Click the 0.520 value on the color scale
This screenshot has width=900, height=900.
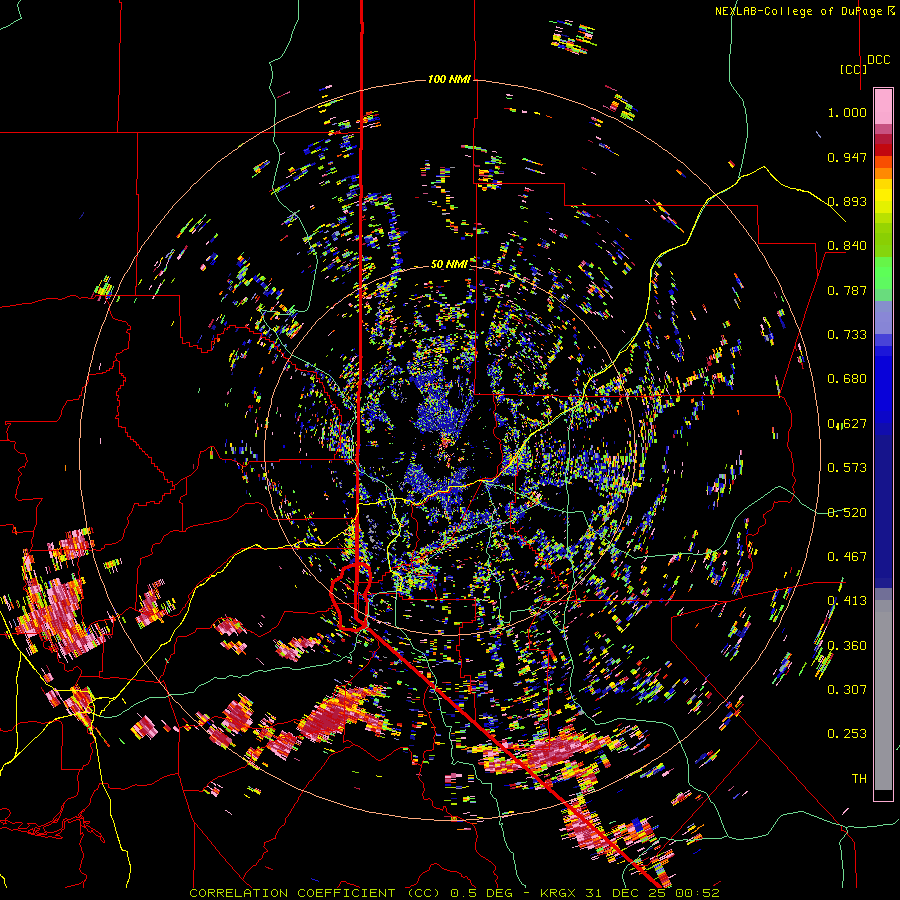coord(847,513)
